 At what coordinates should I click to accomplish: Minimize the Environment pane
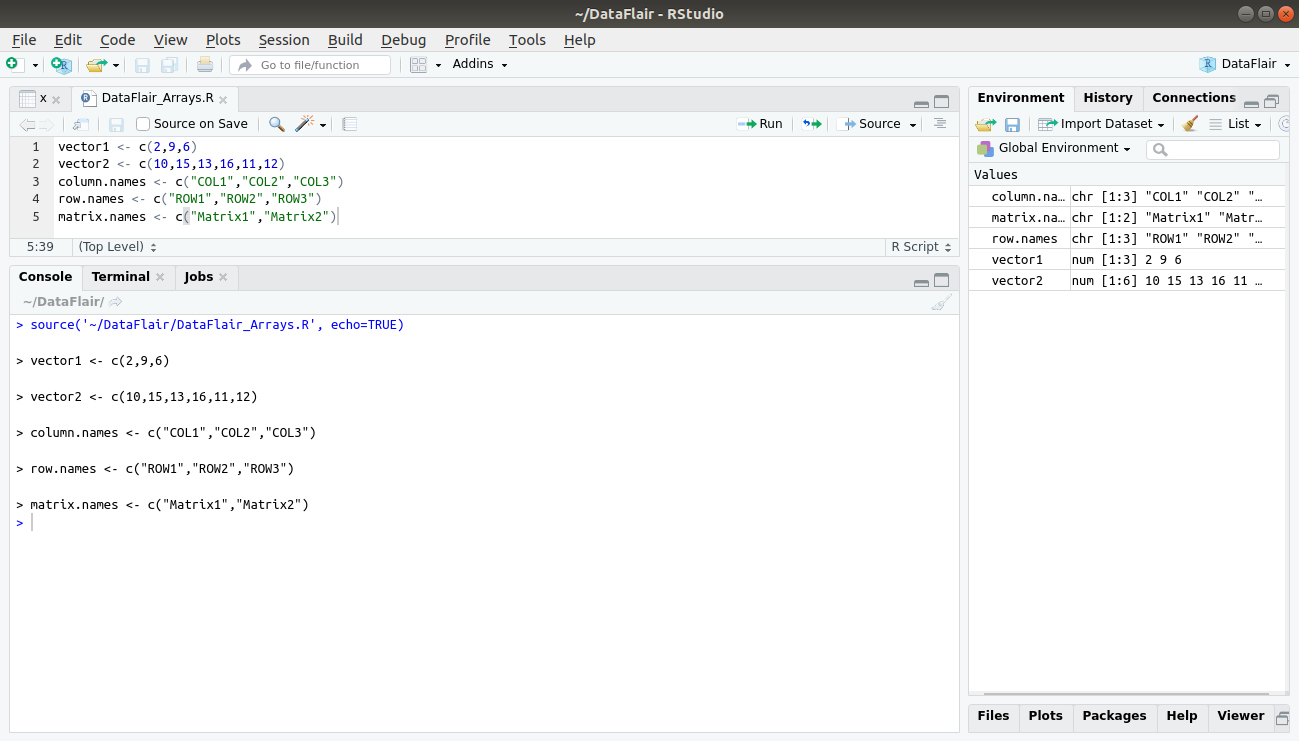1251,102
